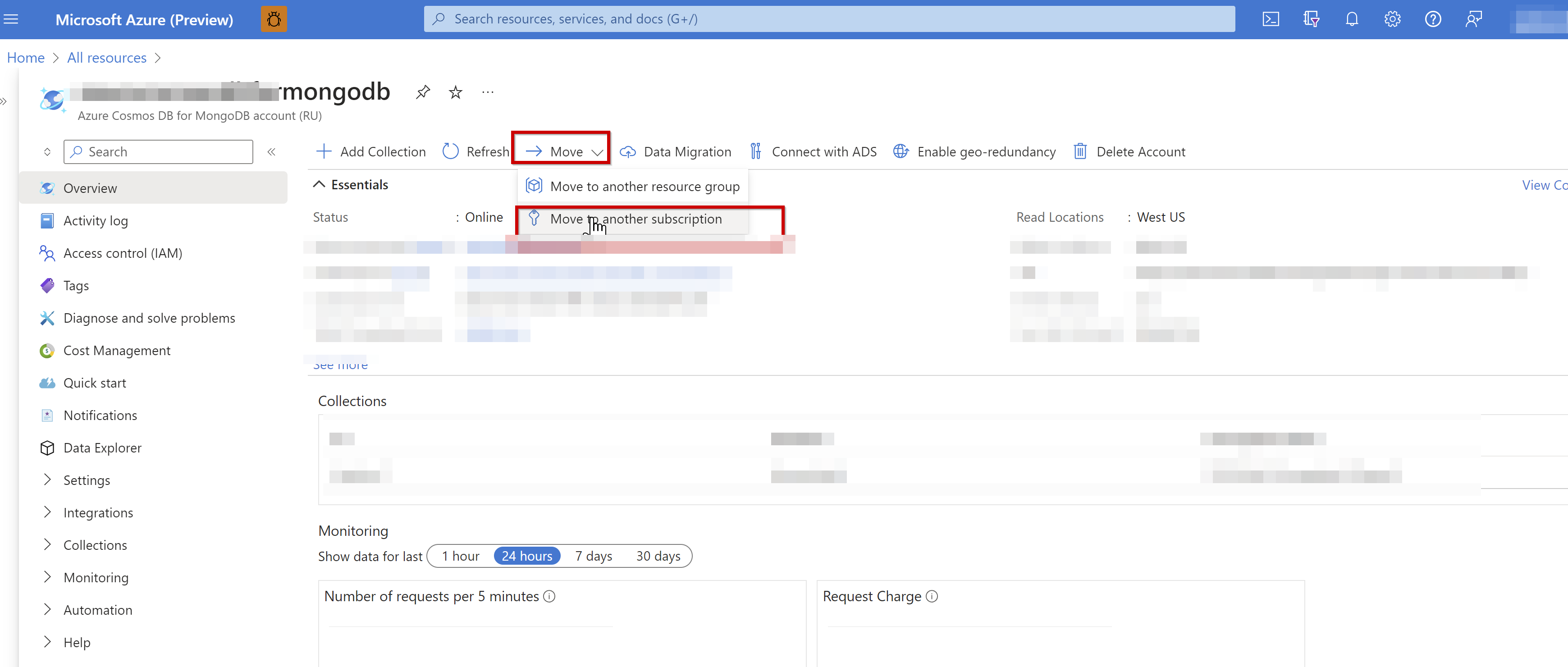
Task: Choose Move to another resource group
Action: coord(633,187)
